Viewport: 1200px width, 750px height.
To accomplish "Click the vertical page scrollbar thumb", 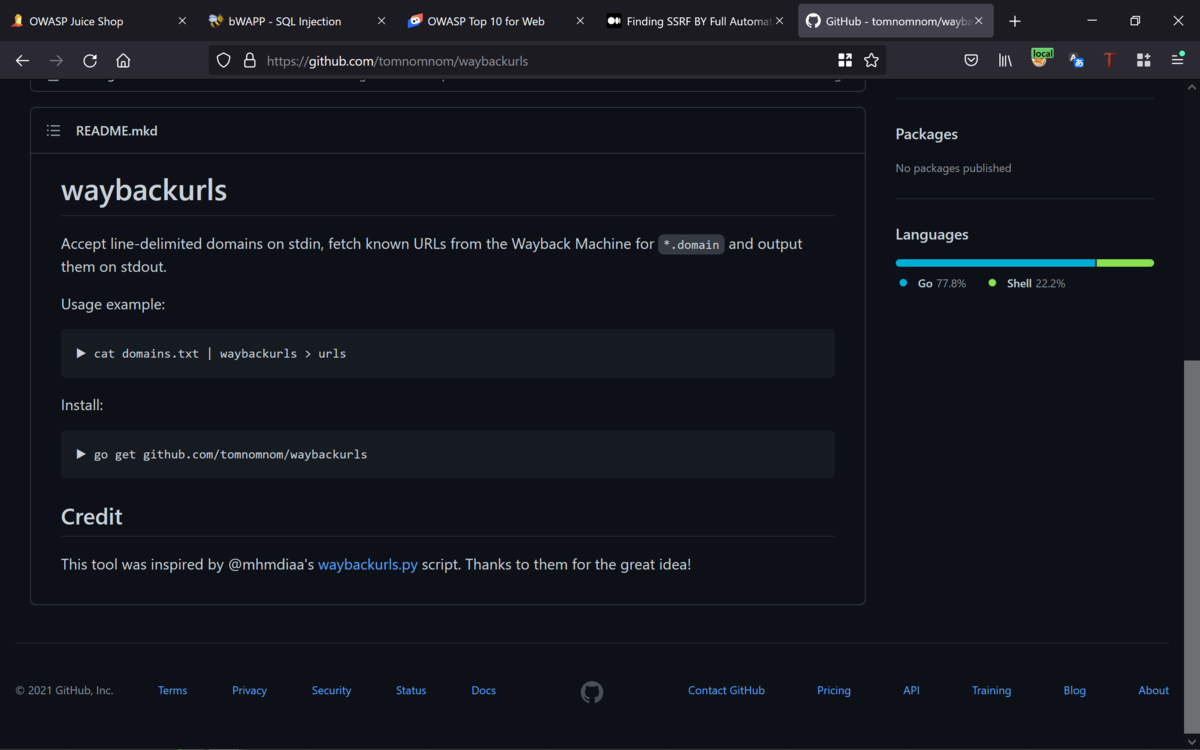I will coord(1191,540).
